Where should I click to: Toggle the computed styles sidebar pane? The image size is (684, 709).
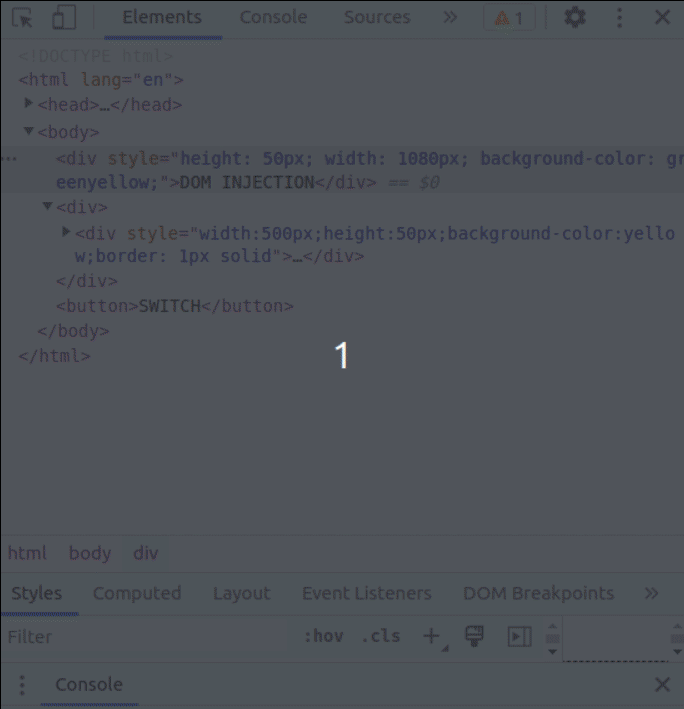point(519,636)
